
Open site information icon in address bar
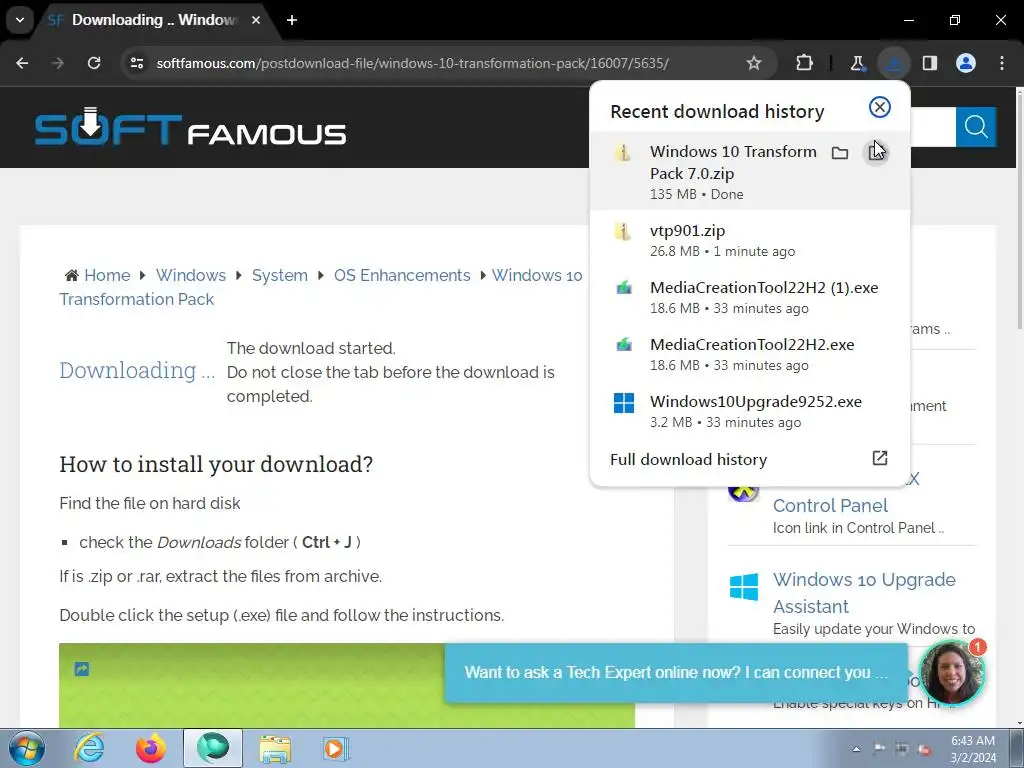tap(137, 63)
